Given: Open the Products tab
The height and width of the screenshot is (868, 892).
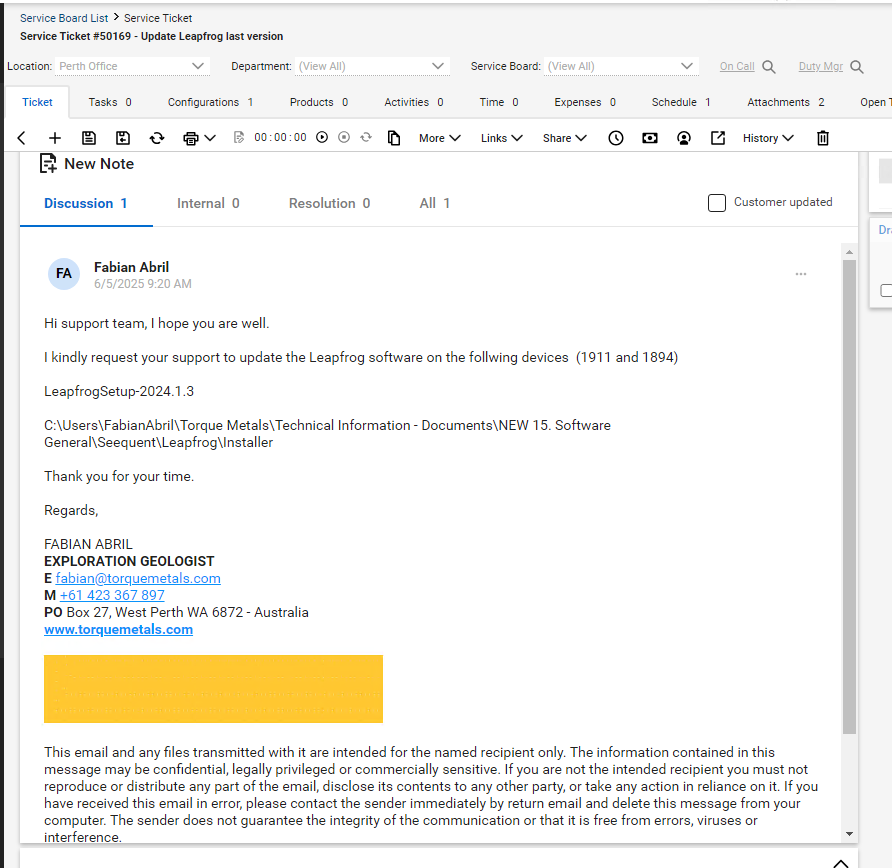Looking at the screenshot, I should 319,102.
